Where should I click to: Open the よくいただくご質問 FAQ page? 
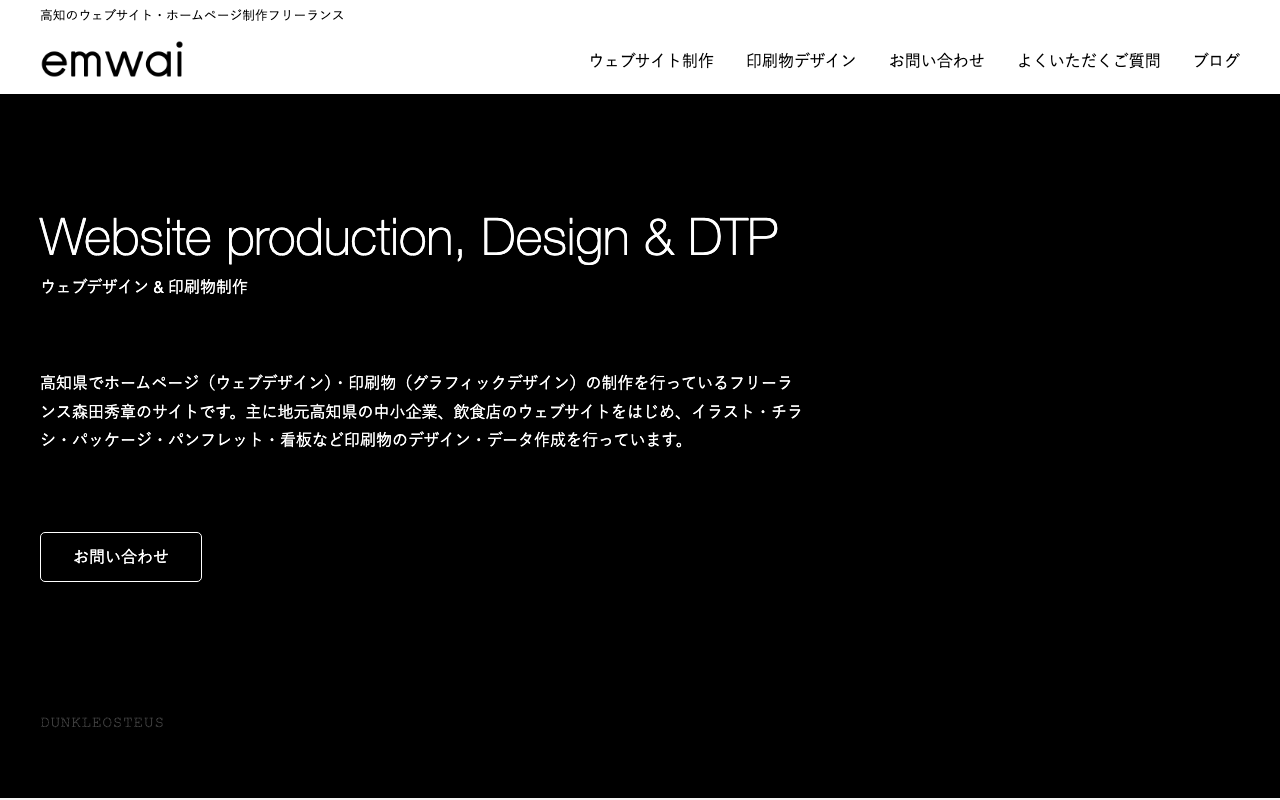click(x=1088, y=61)
